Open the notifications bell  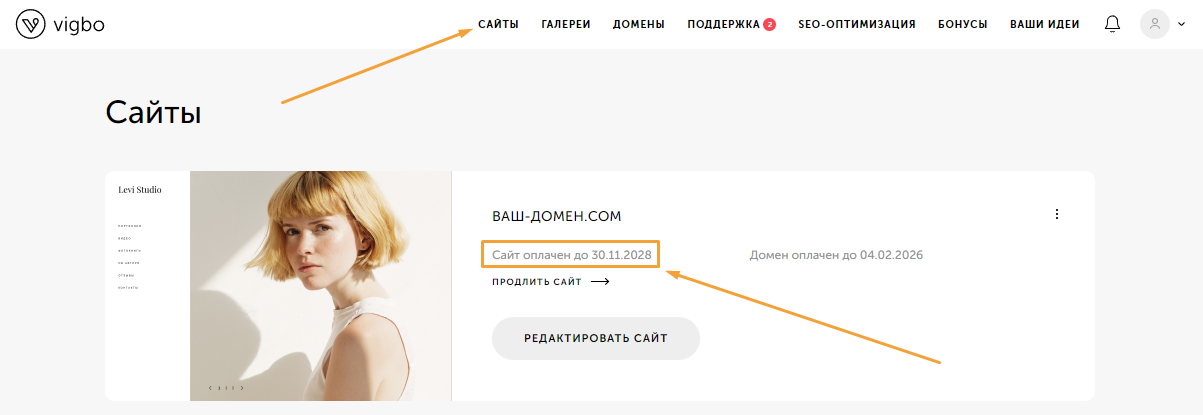pyautogui.click(x=1112, y=24)
